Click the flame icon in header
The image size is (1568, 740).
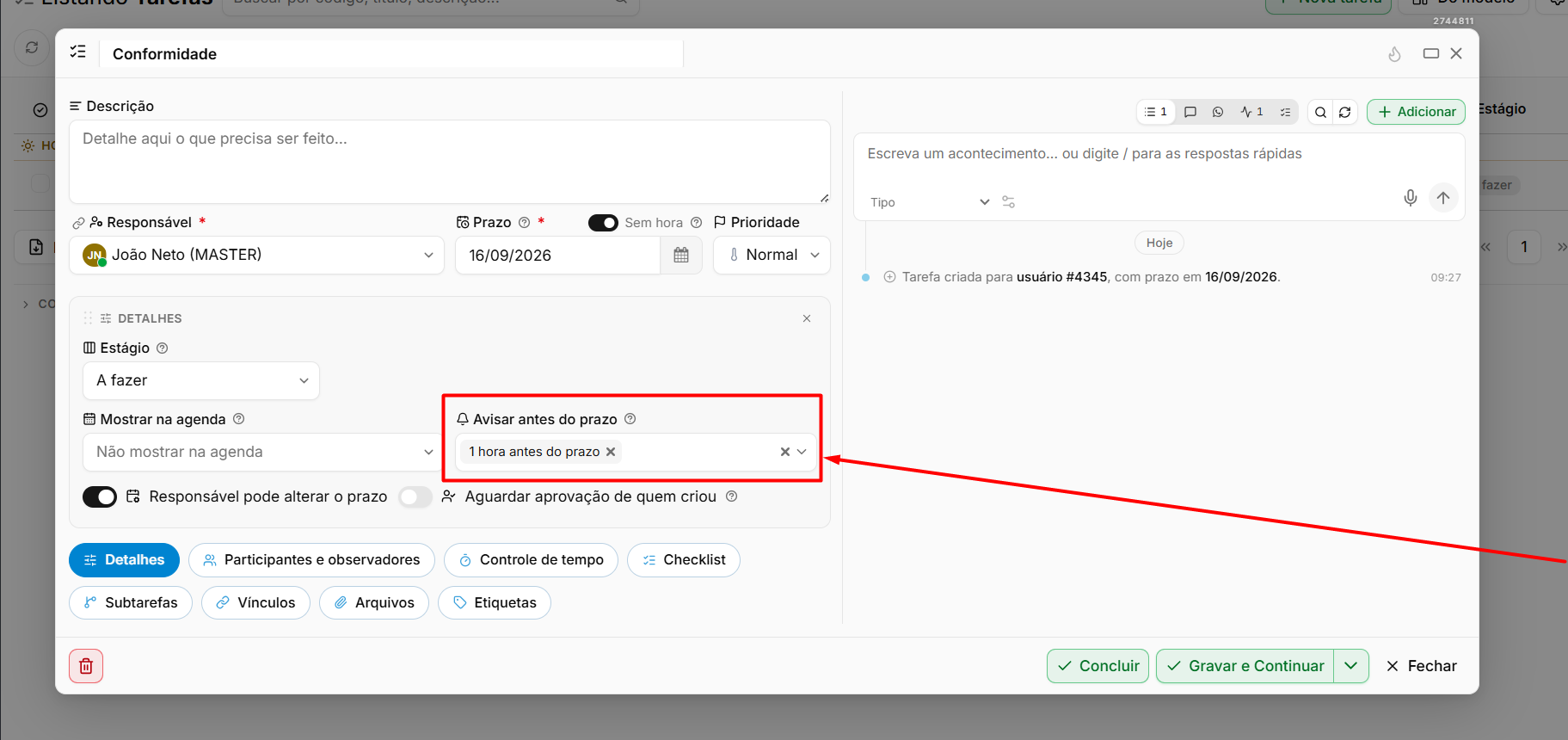[1394, 54]
